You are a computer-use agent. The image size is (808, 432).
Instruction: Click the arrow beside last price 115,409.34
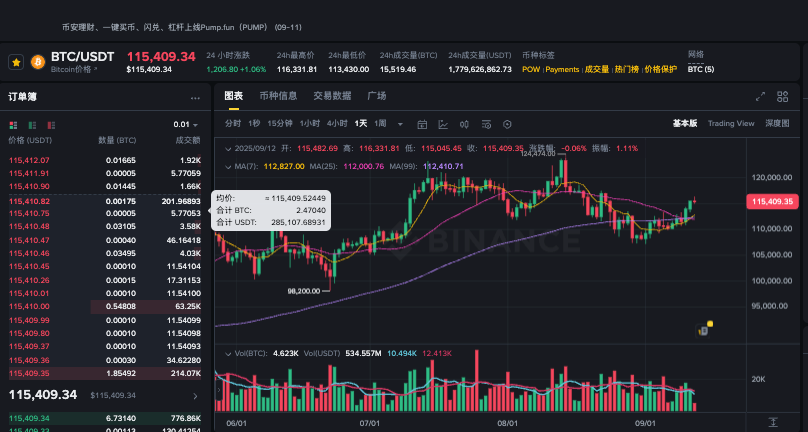point(195,396)
